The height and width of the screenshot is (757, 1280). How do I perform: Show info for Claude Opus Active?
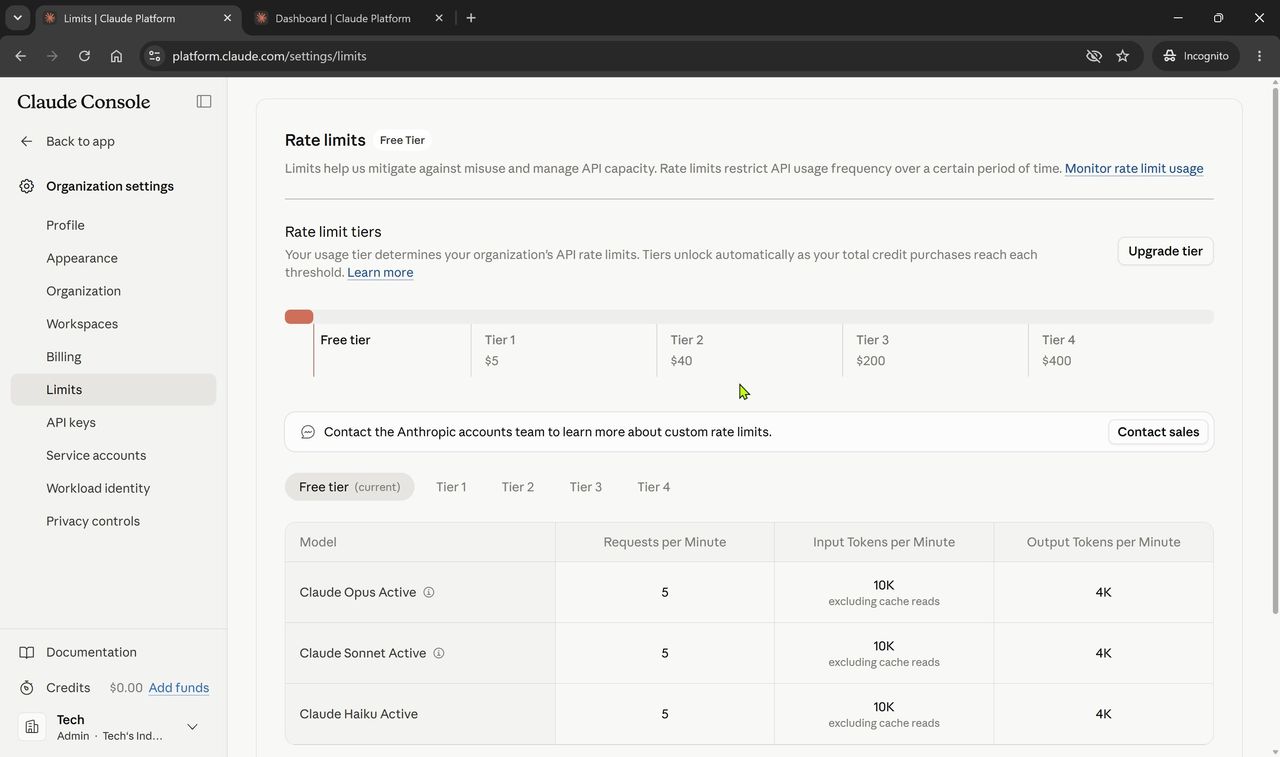point(429,592)
